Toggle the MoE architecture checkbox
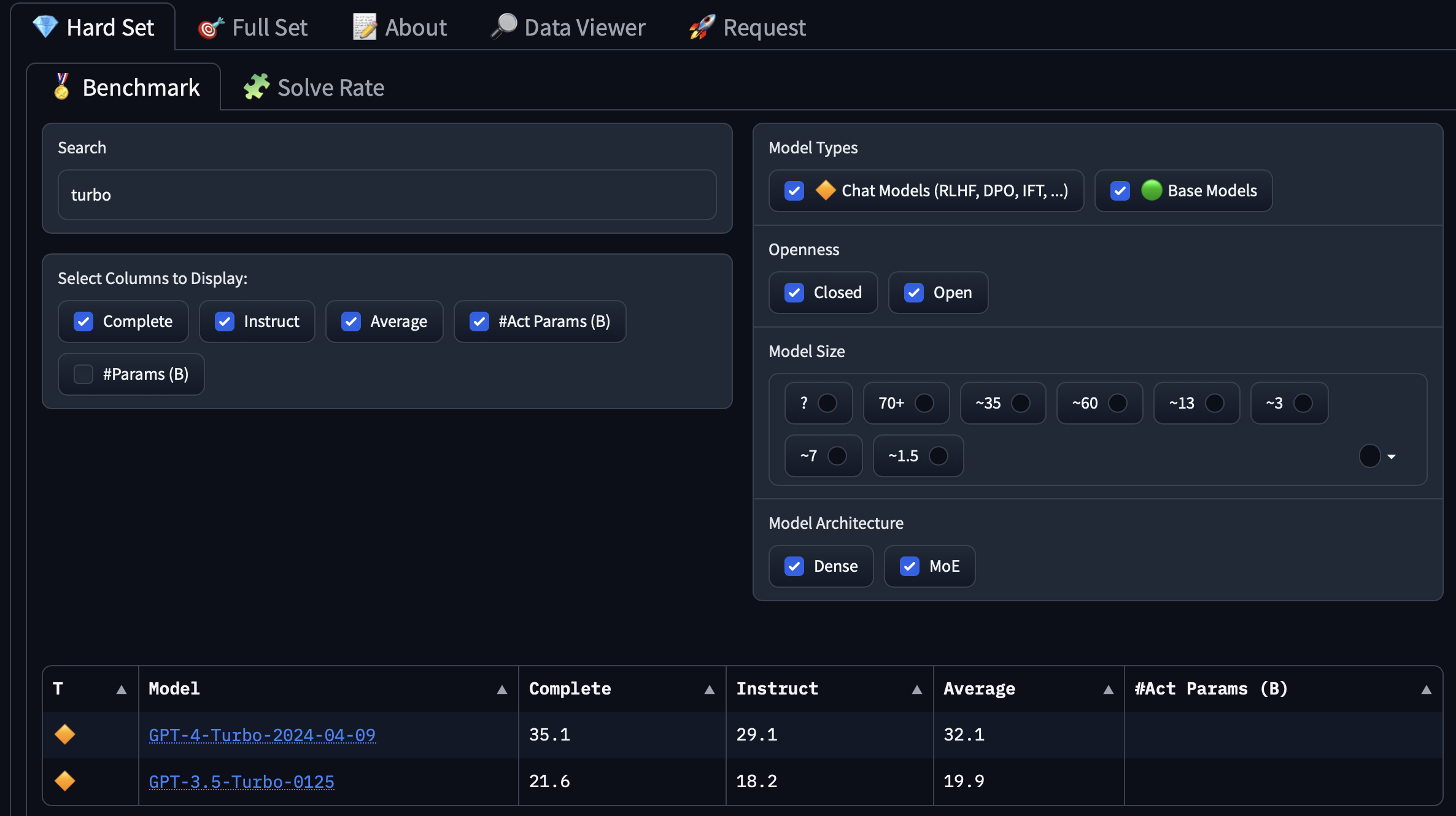1456x816 pixels. coord(910,566)
